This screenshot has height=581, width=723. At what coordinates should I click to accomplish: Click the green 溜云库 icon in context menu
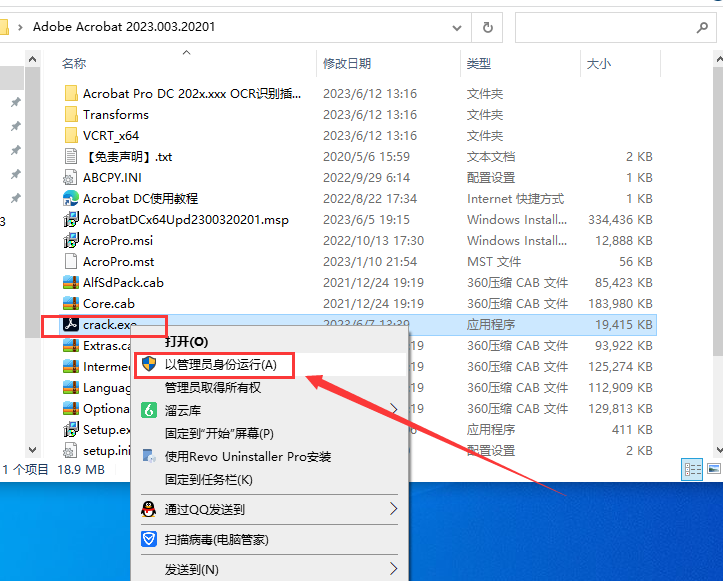pyautogui.click(x=149, y=409)
